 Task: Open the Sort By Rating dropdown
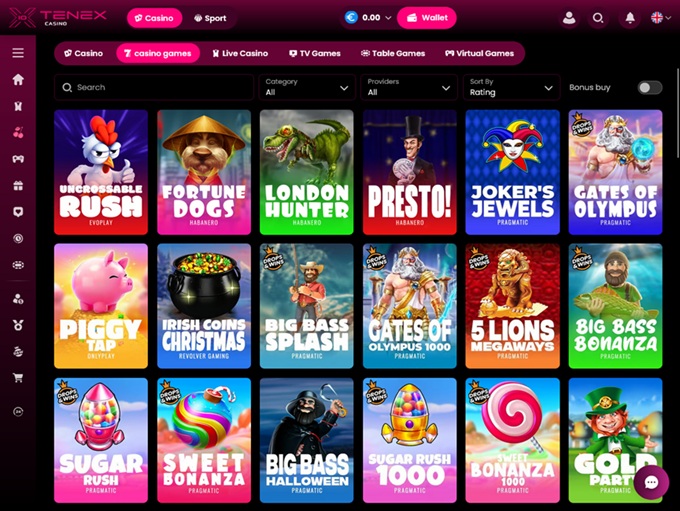tap(511, 87)
